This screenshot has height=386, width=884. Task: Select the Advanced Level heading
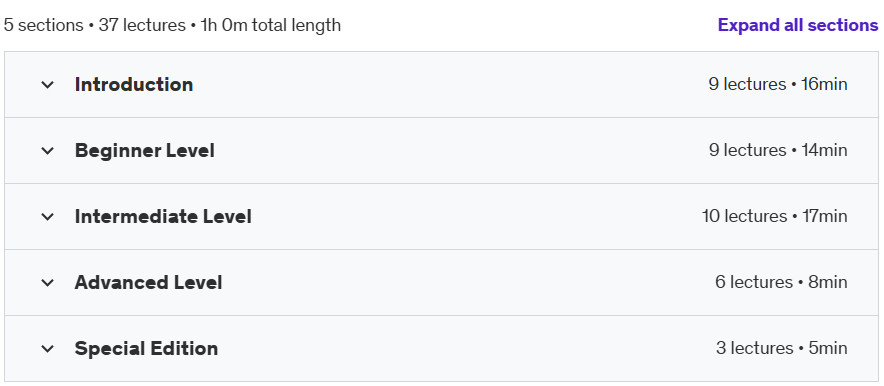click(x=148, y=282)
